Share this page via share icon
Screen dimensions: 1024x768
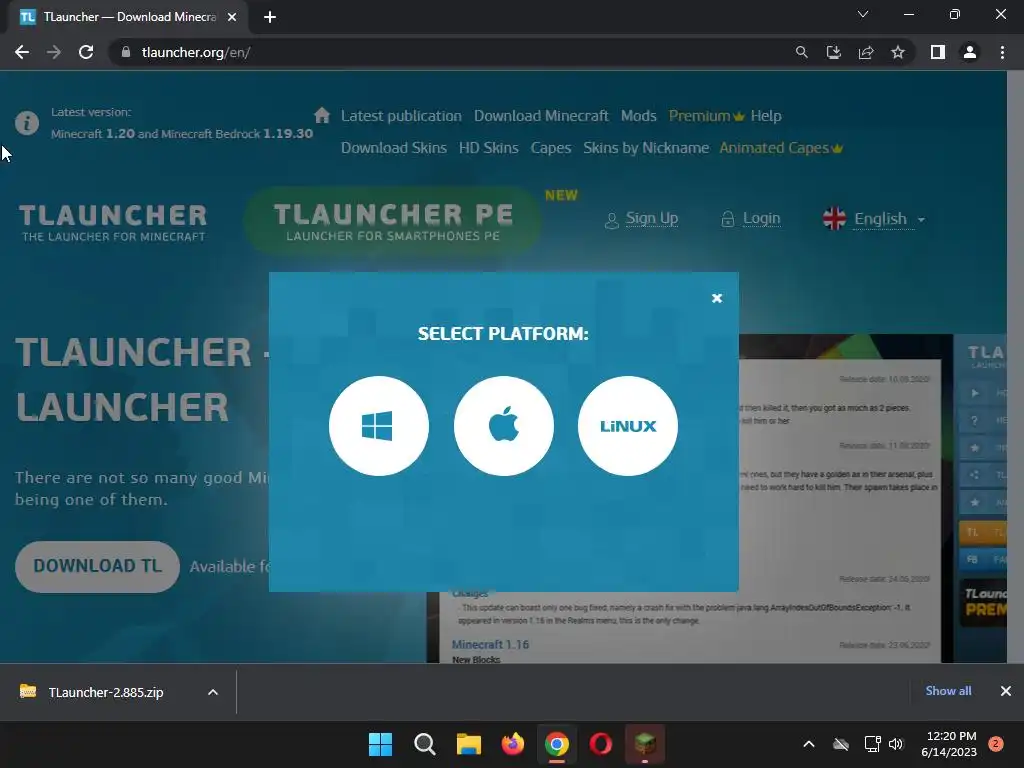point(866,52)
